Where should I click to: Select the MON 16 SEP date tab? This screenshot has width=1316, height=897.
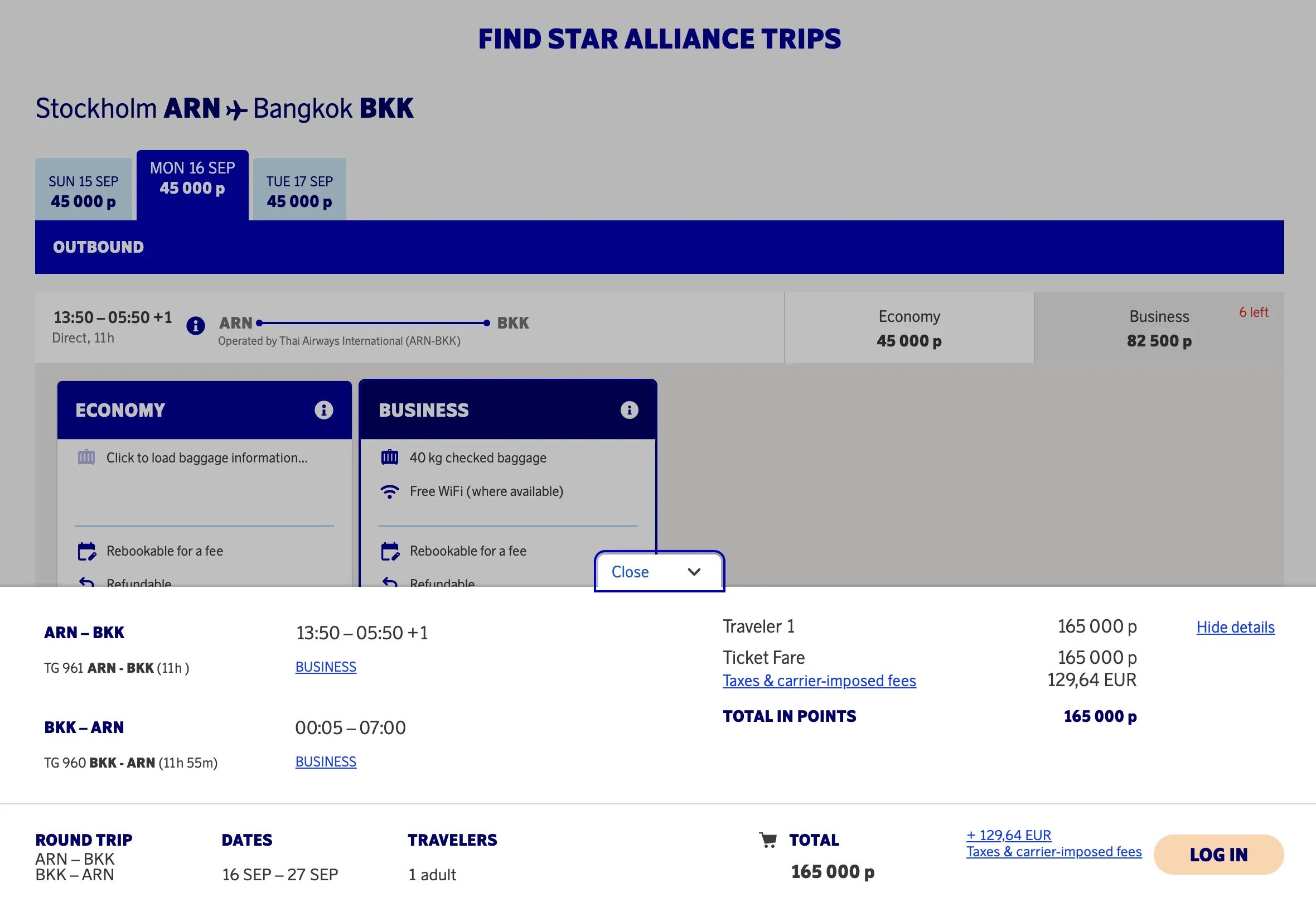(x=192, y=185)
